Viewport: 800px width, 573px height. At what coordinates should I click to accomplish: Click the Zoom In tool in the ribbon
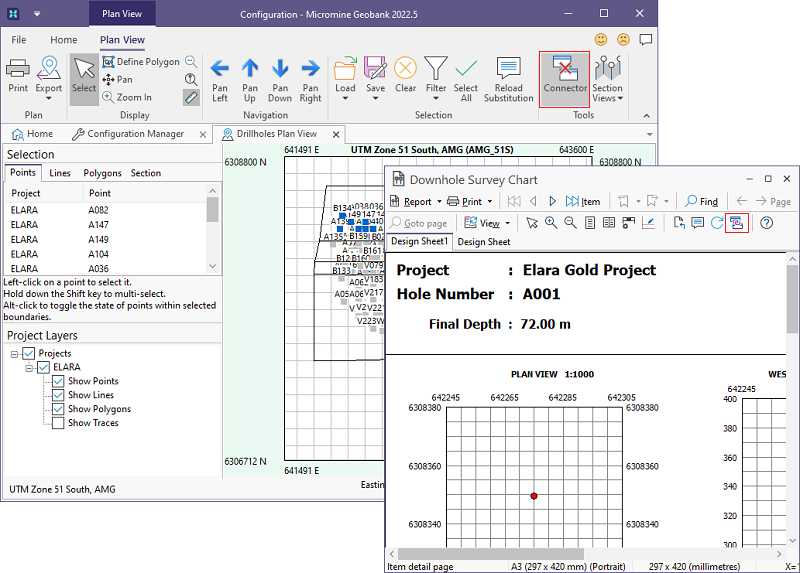click(x=127, y=97)
